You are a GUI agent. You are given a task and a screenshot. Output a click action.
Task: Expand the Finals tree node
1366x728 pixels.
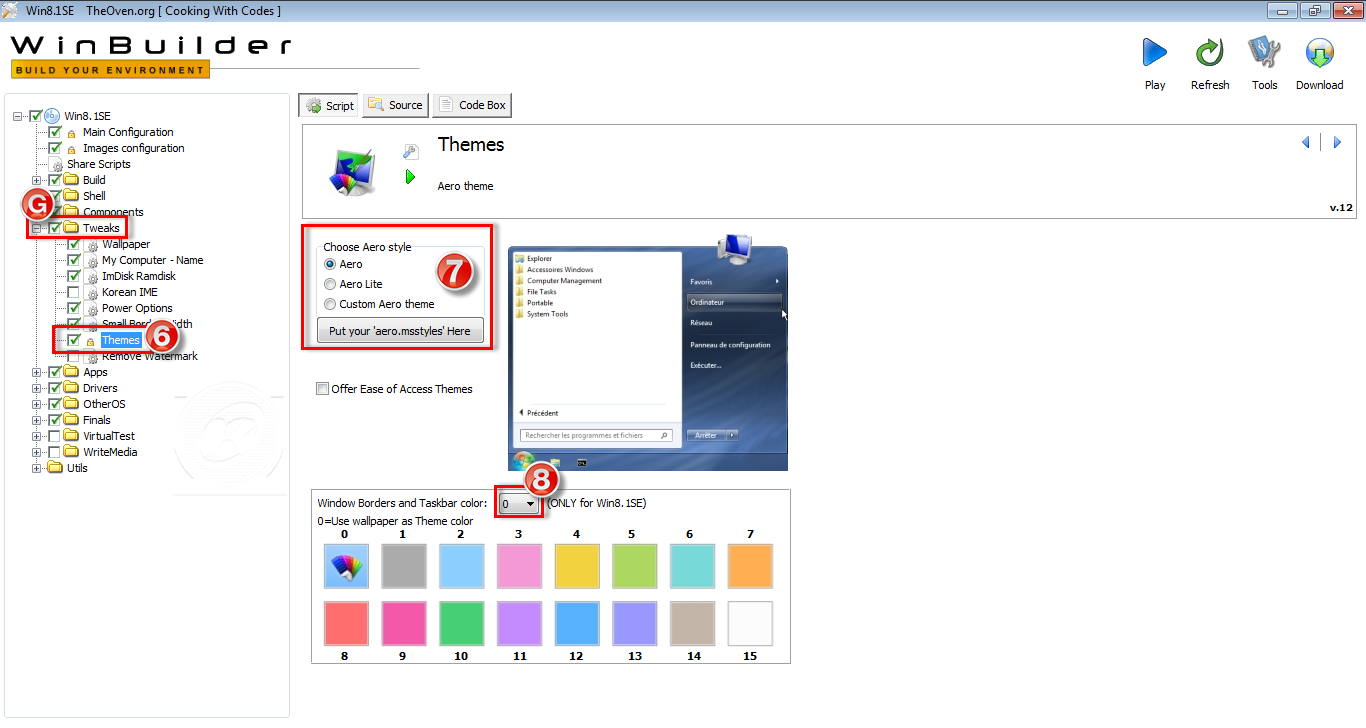pyautogui.click(x=37, y=420)
